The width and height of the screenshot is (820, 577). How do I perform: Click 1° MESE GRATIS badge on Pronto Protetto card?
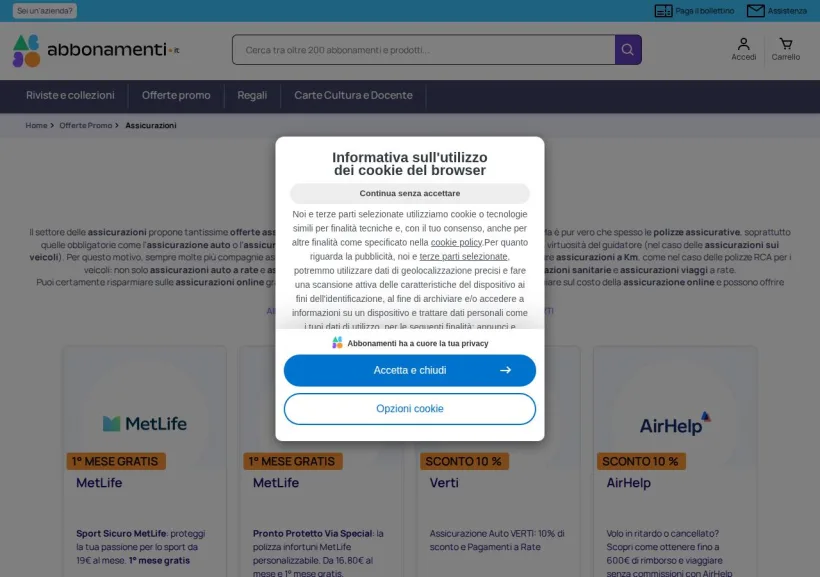click(x=292, y=461)
